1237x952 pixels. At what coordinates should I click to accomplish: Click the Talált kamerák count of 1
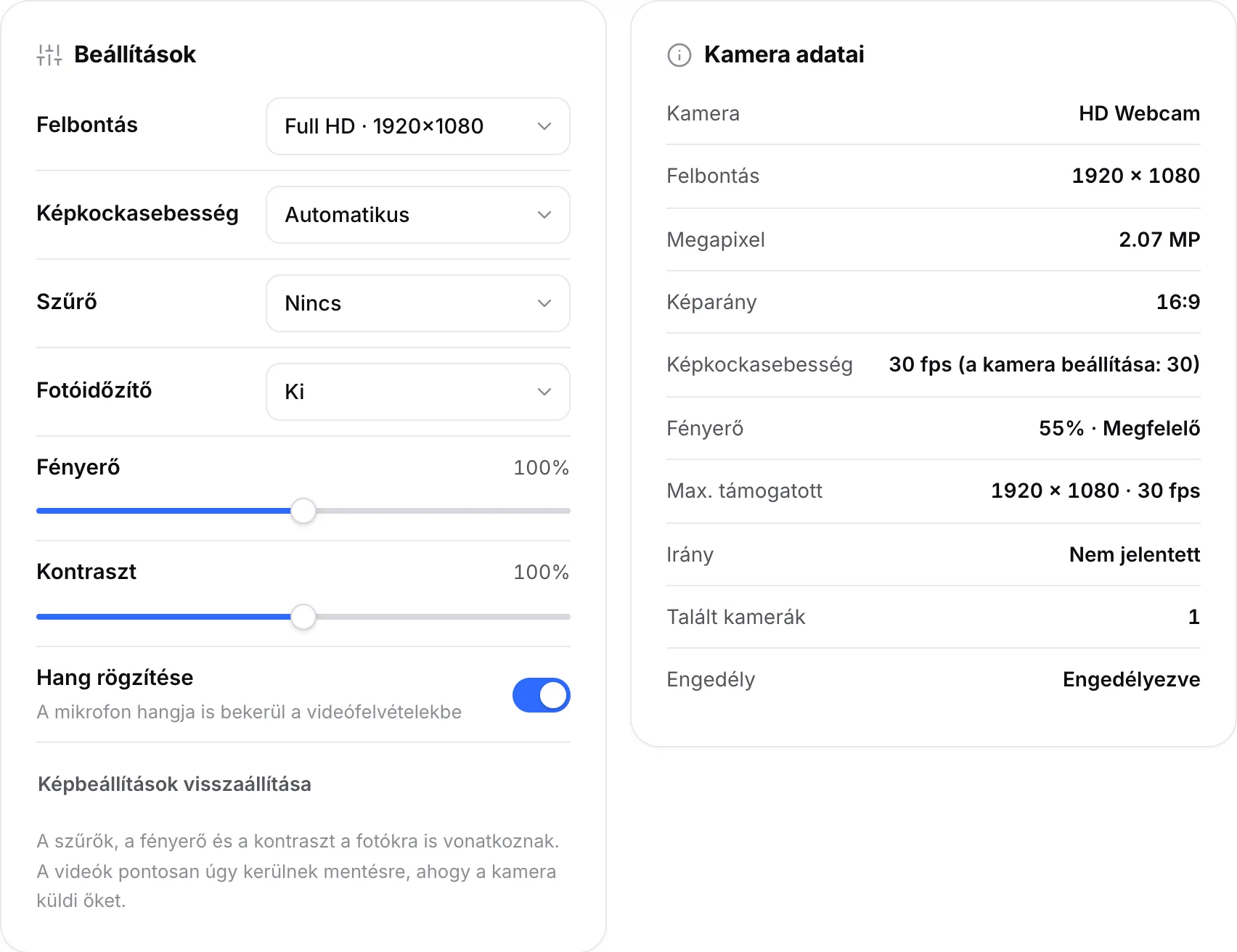tap(1194, 617)
